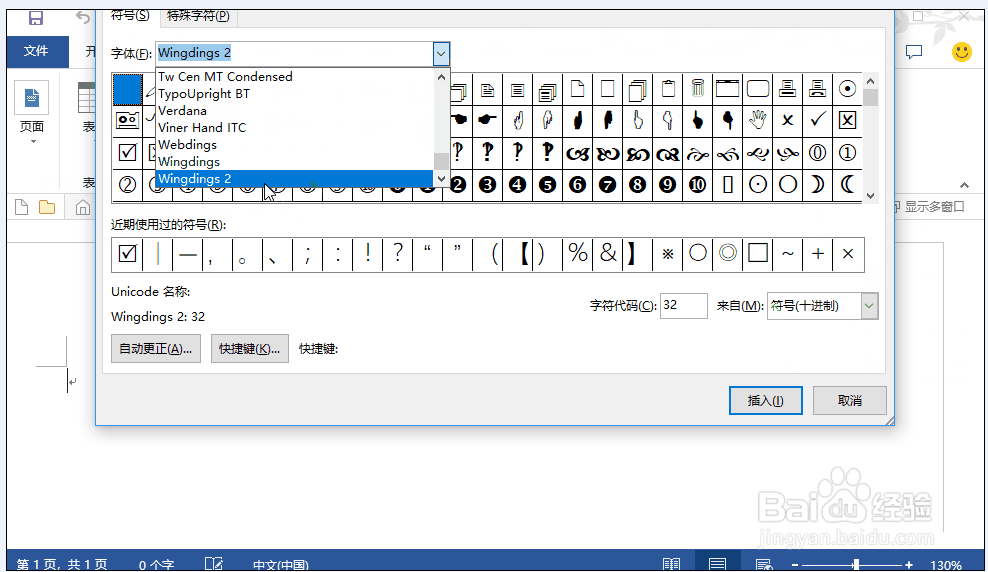The height and width of the screenshot is (572, 988).
Task: Open 快捷键(K)... shortcut key button
Action: coord(250,349)
